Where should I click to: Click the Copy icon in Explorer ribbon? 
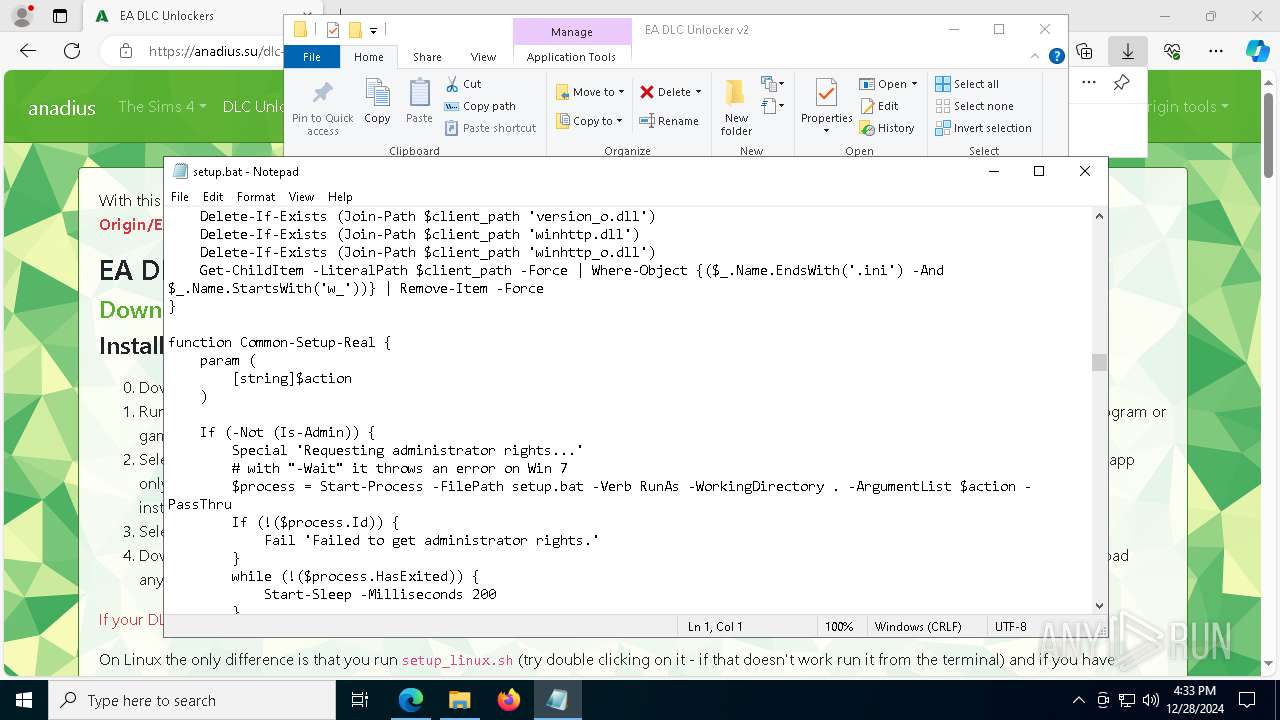point(377,101)
